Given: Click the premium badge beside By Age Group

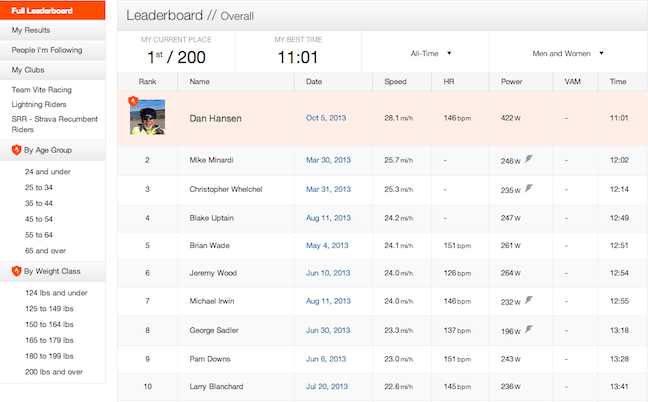Looking at the screenshot, I should coord(16,150).
